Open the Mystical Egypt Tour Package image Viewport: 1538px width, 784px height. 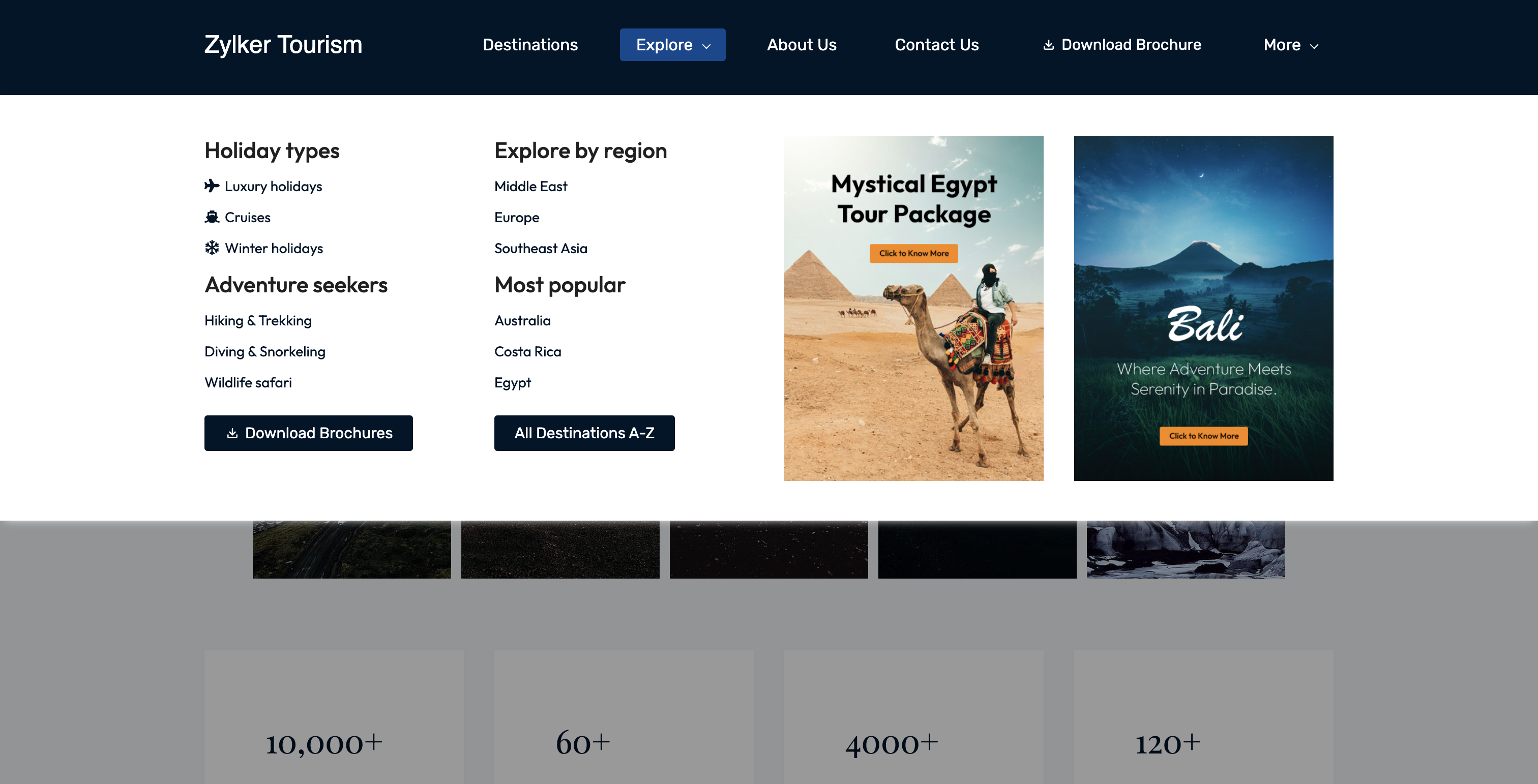pos(913,358)
